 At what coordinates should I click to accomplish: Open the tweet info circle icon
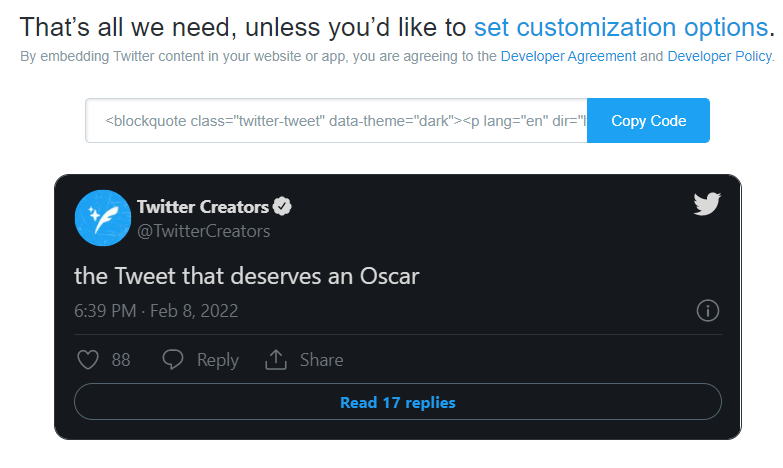(707, 311)
